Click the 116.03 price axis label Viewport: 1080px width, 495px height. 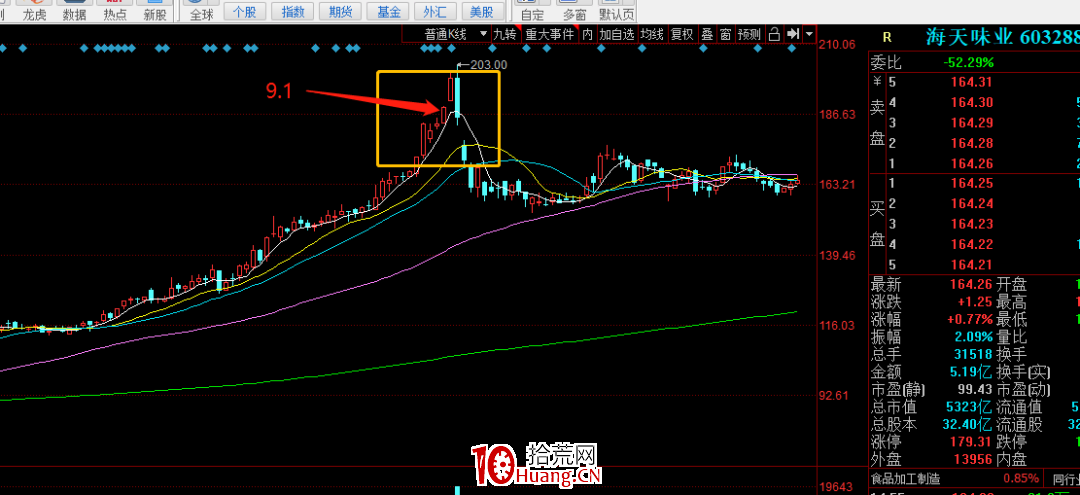coord(839,325)
